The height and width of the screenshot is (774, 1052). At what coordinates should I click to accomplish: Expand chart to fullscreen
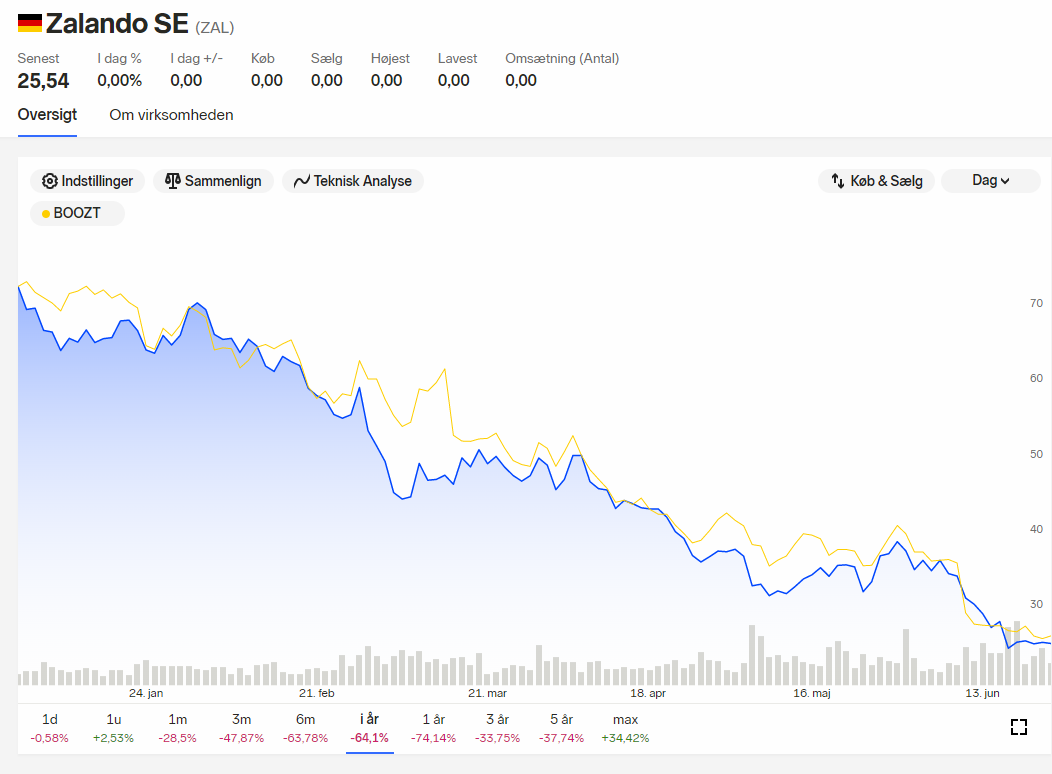(x=1018, y=727)
